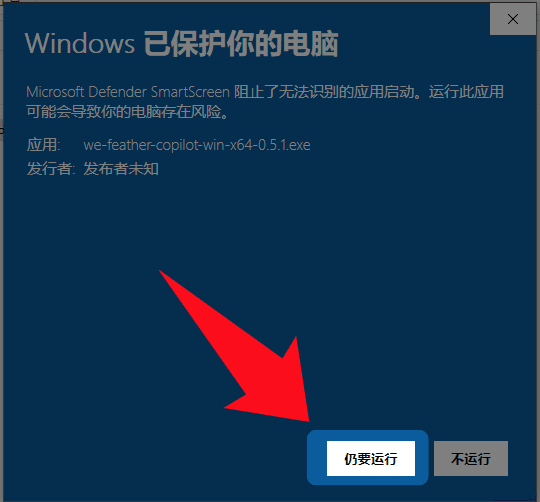Click the 发布者未知 publisher value
This screenshot has width=540, height=502.
(x=121, y=169)
